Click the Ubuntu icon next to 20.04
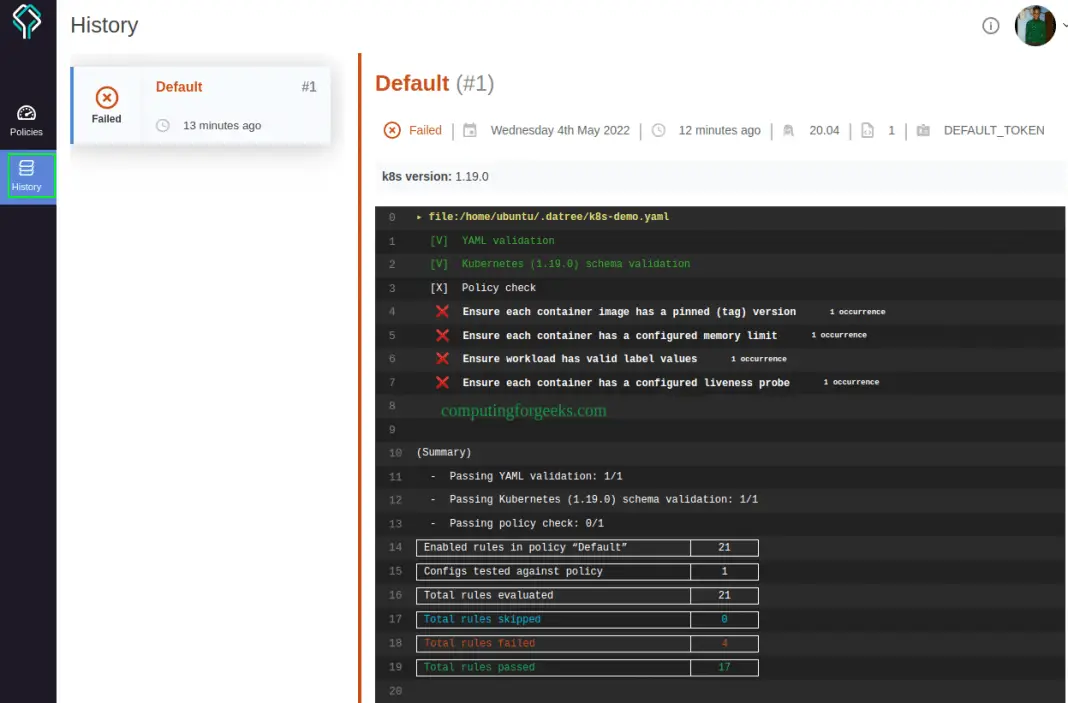 789,130
